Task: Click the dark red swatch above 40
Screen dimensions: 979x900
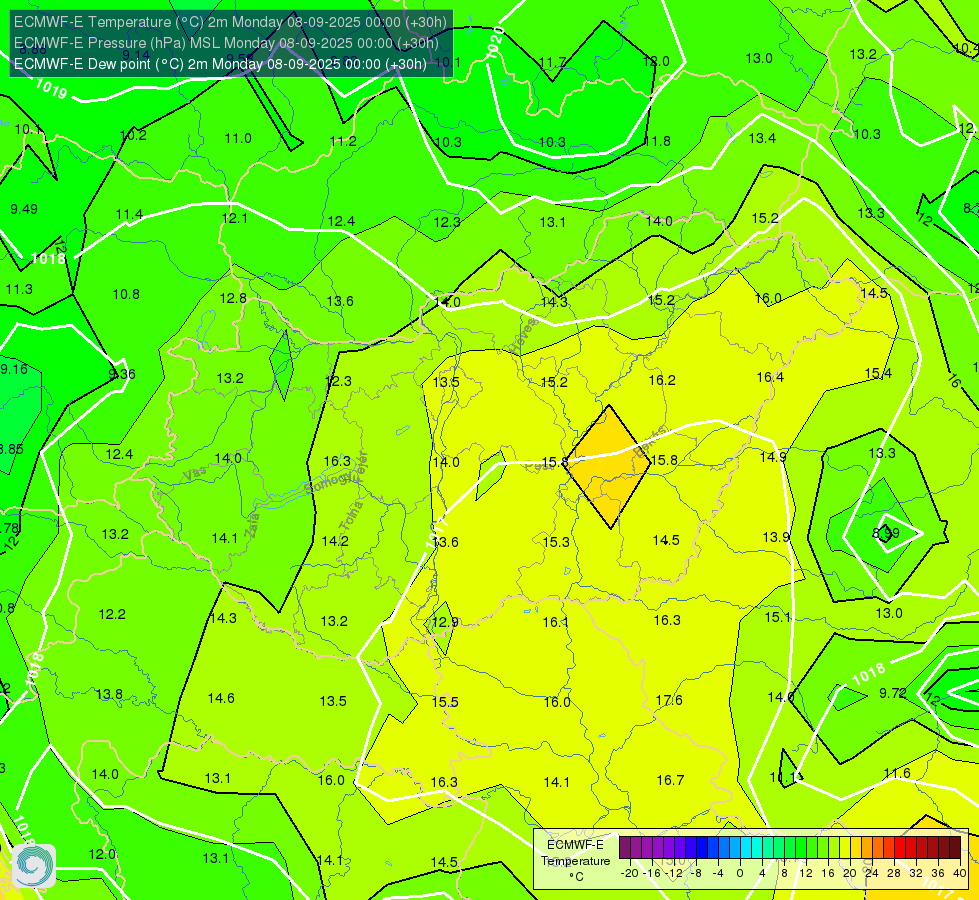Action: tap(955, 848)
